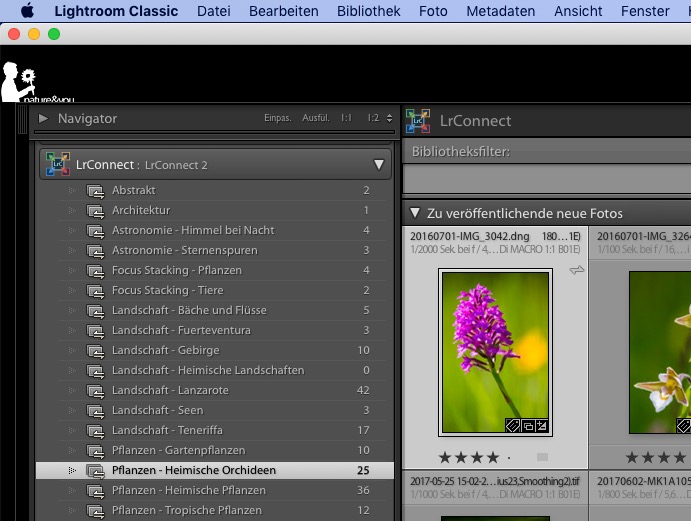691x521 pixels.
Task: Expand the Navigator panel
Action: coord(43,118)
